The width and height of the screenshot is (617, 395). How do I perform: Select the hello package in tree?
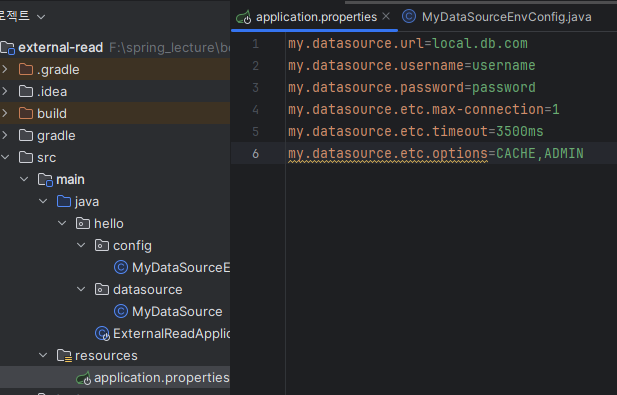pos(109,223)
